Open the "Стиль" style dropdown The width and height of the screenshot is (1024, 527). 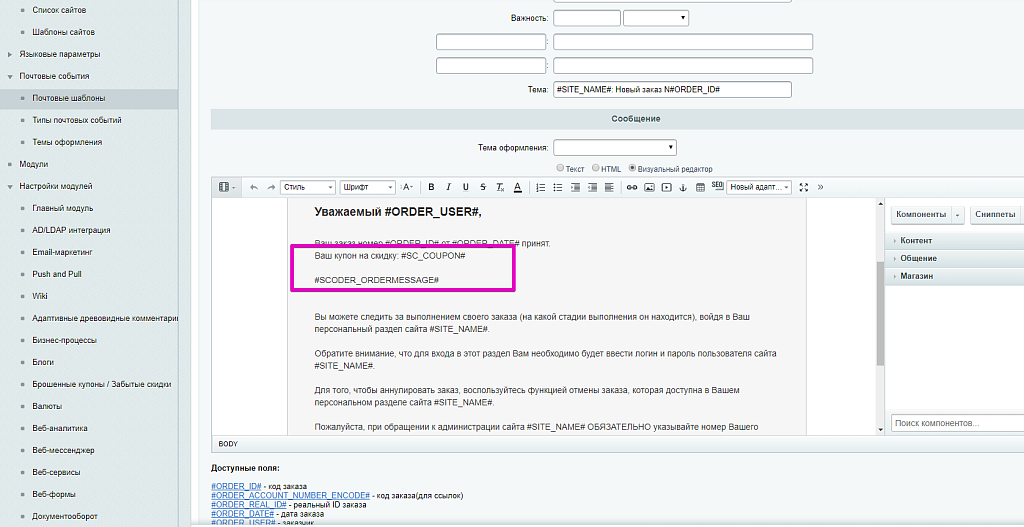coord(308,187)
